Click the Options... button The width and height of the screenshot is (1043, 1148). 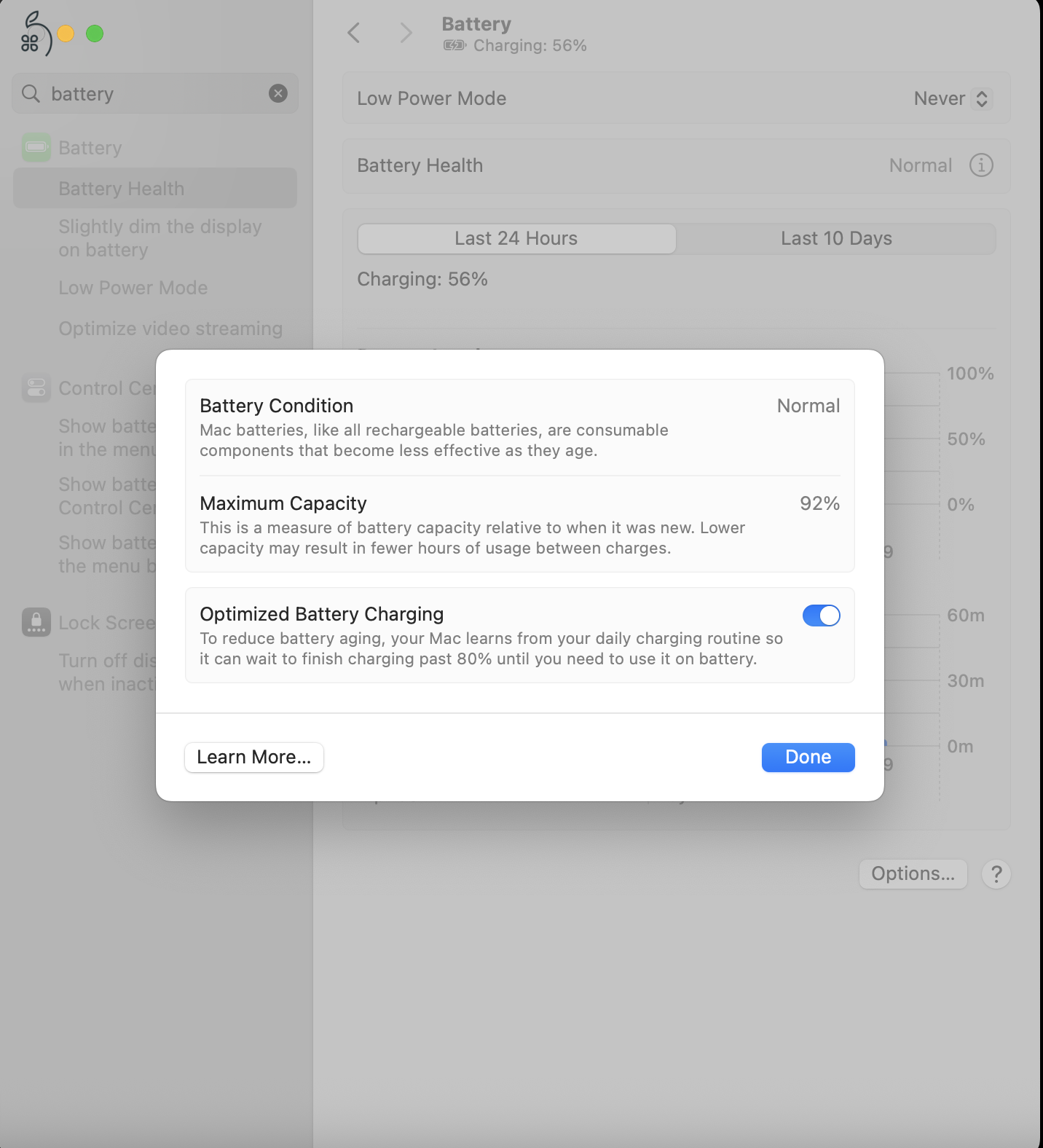coord(913,873)
